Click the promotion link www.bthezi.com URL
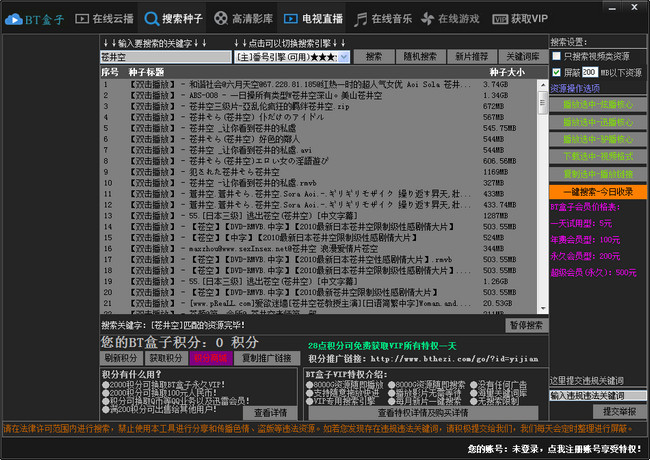650x460 pixels. [x=454, y=359]
